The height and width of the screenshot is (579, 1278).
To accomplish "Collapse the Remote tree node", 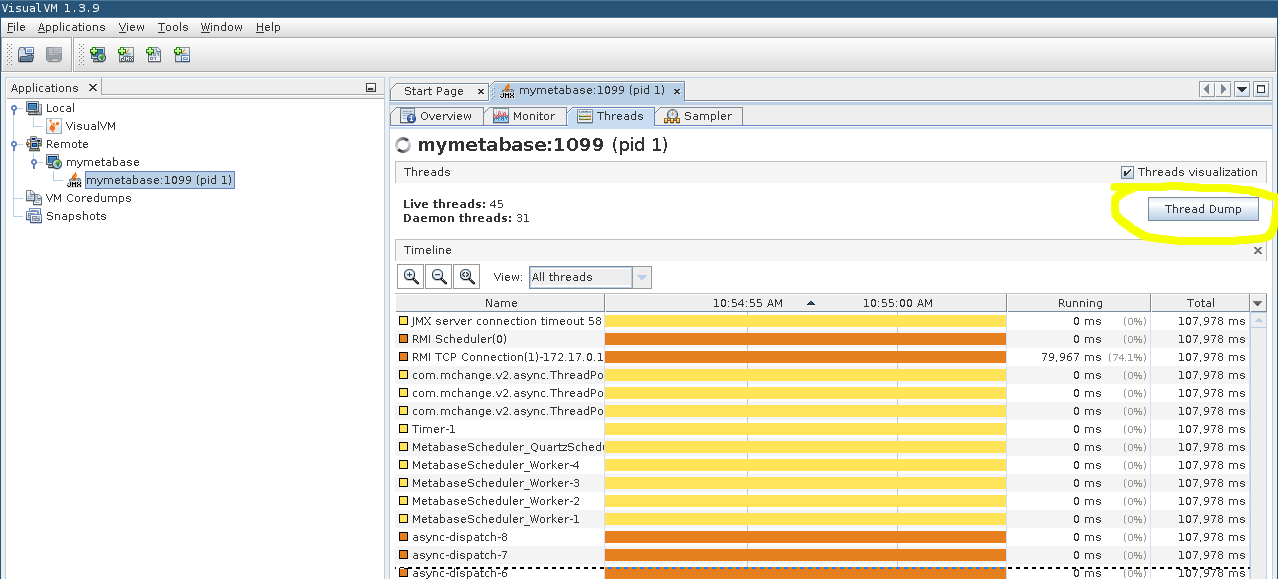I will 14,144.
